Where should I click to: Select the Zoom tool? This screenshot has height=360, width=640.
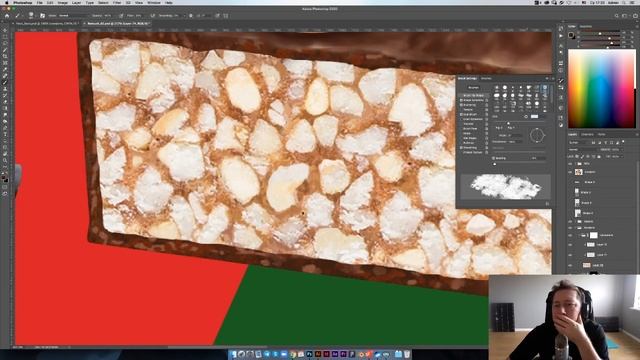[x=5, y=160]
